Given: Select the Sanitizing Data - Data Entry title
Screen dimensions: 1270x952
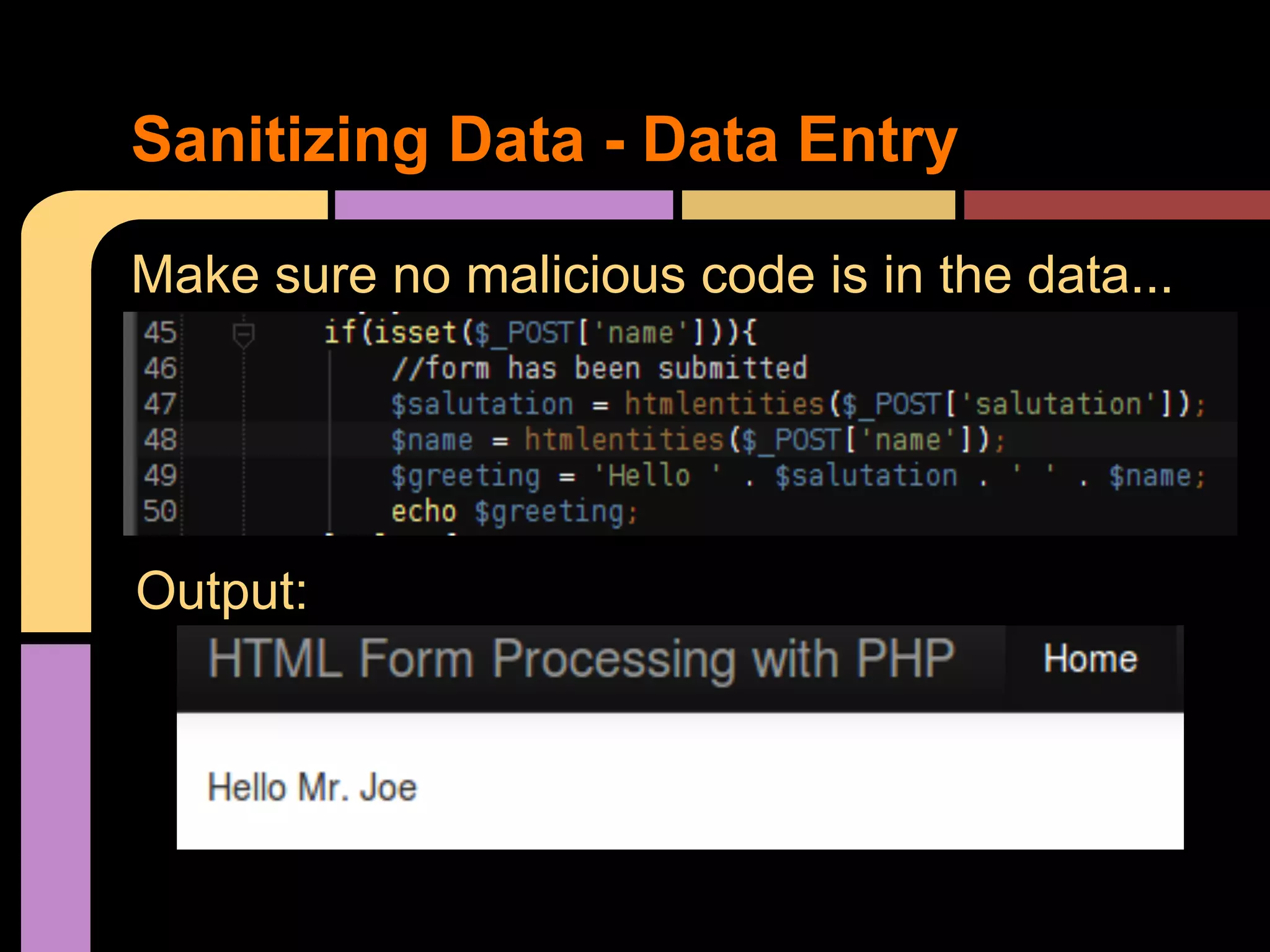Looking at the screenshot, I should point(544,140).
